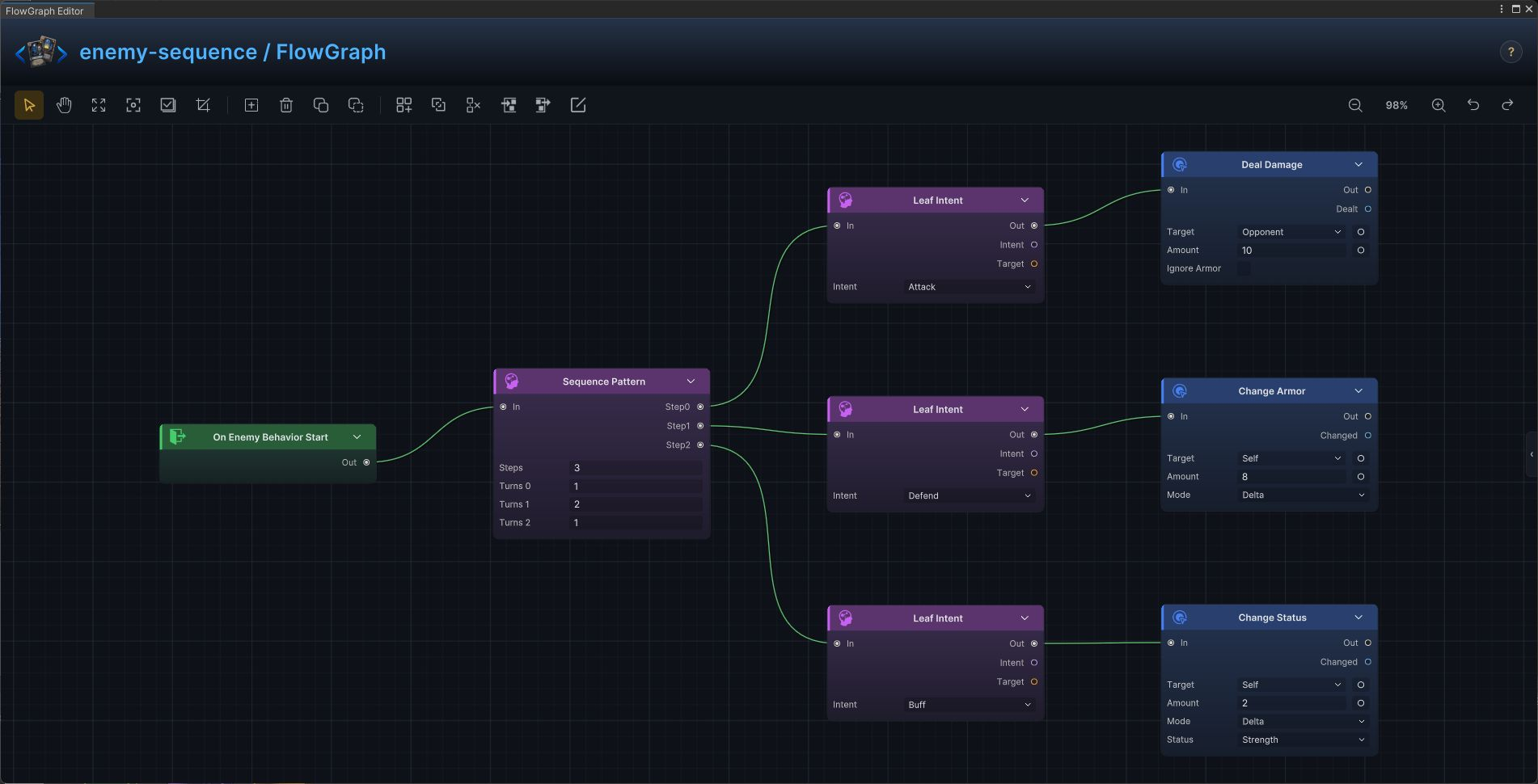Collapse the Deal Damage node chevron
Screen dimensions: 1538x784
(1358, 165)
